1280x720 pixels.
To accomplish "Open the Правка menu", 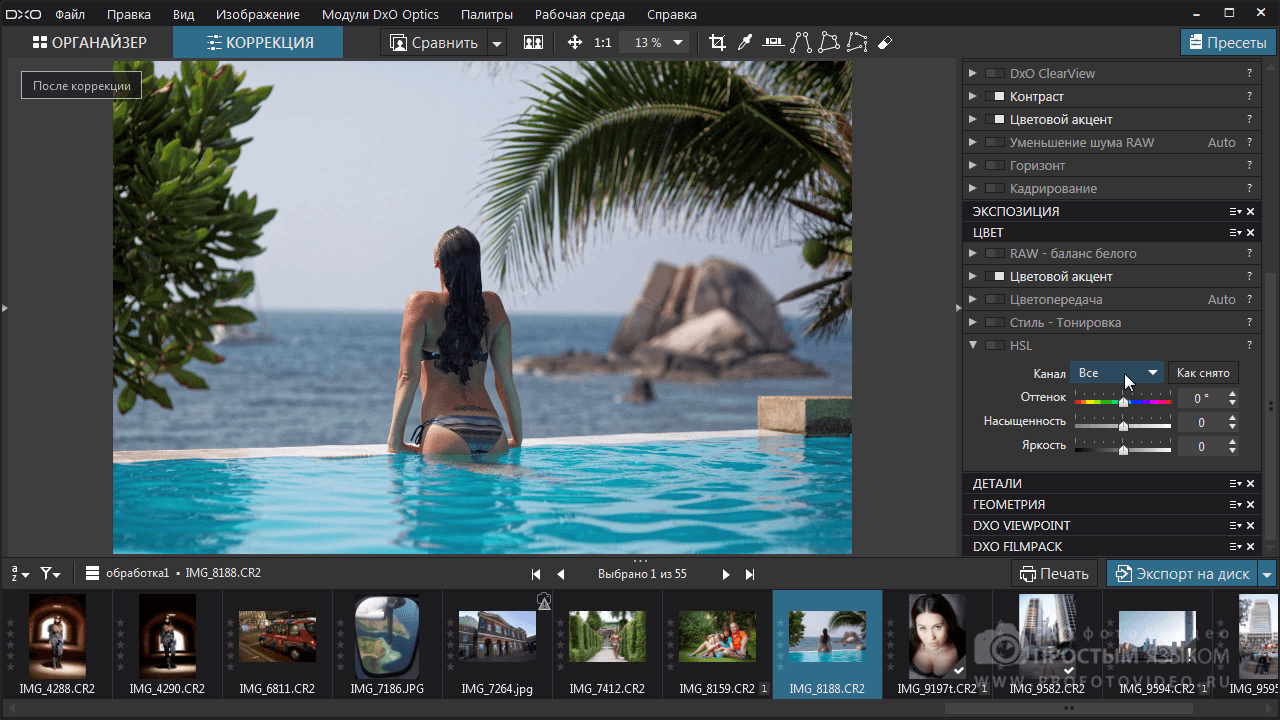I will point(128,15).
